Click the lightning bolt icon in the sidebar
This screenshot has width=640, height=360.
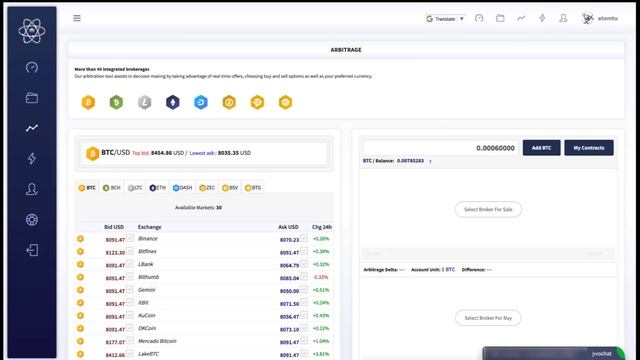point(32,158)
